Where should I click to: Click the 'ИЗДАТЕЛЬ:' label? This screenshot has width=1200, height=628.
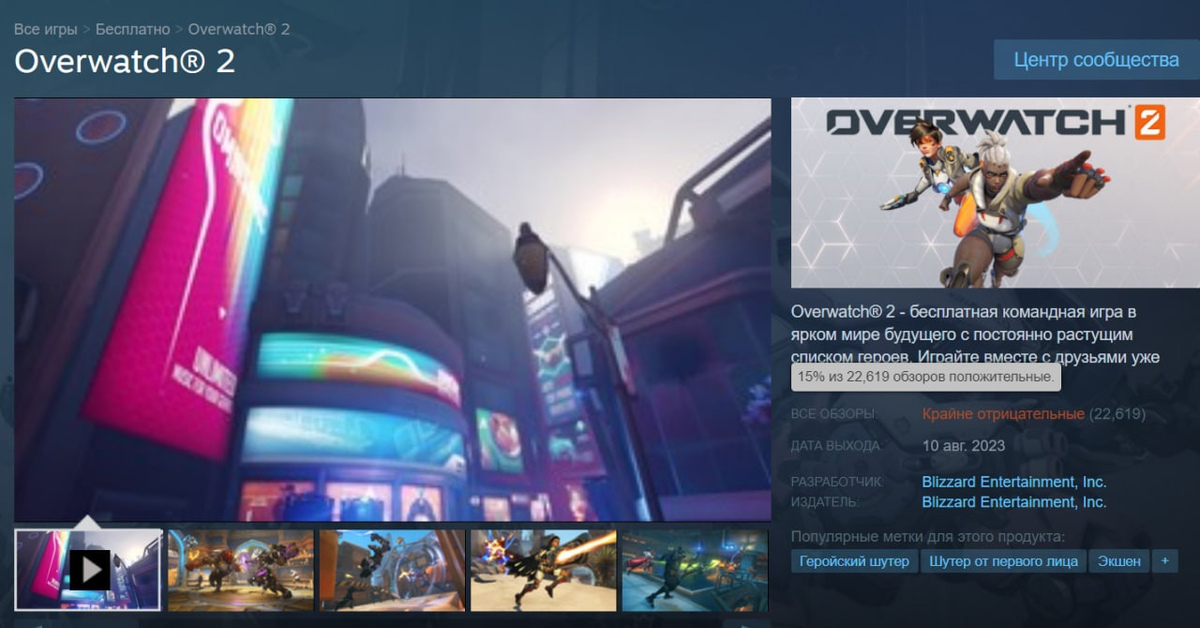tap(825, 502)
